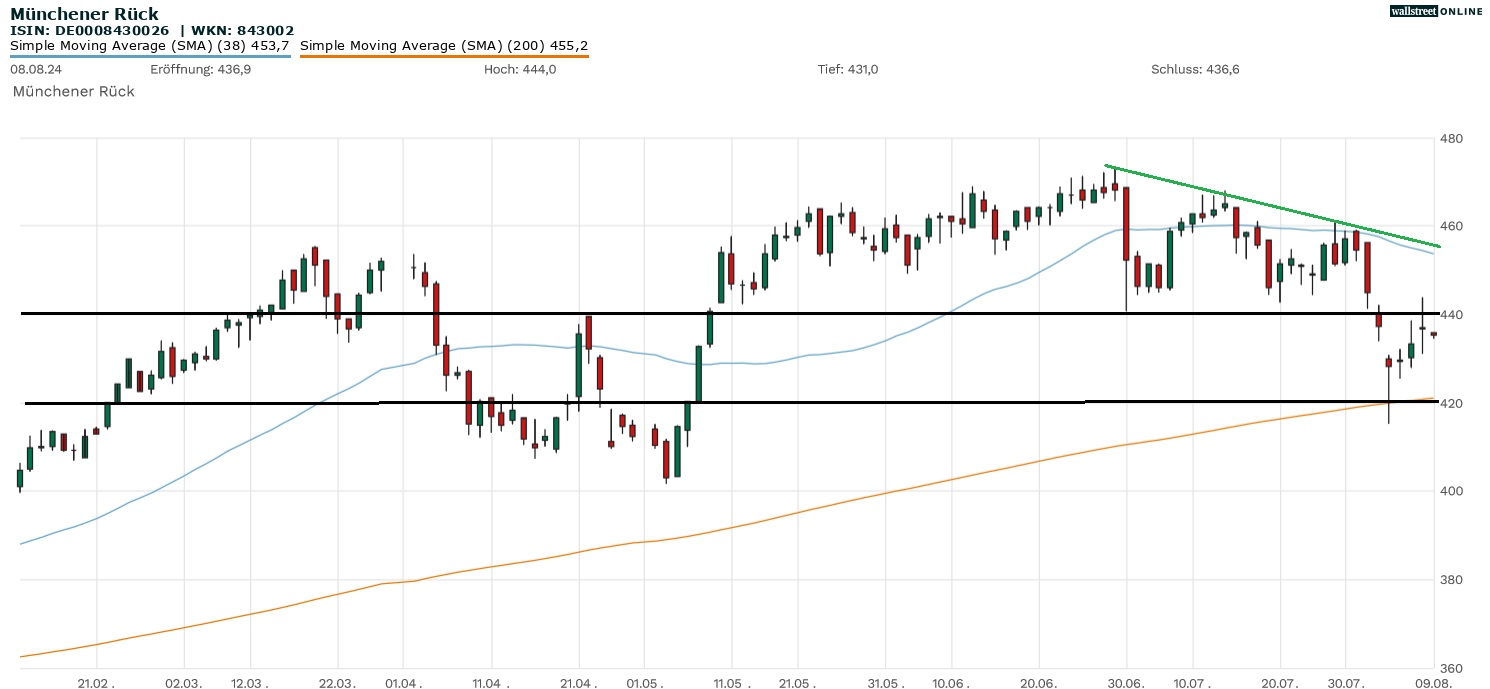This screenshot has width=1490, height=689.
Task: Click the 480 price axis label
Action: (x=1451, y=138)
